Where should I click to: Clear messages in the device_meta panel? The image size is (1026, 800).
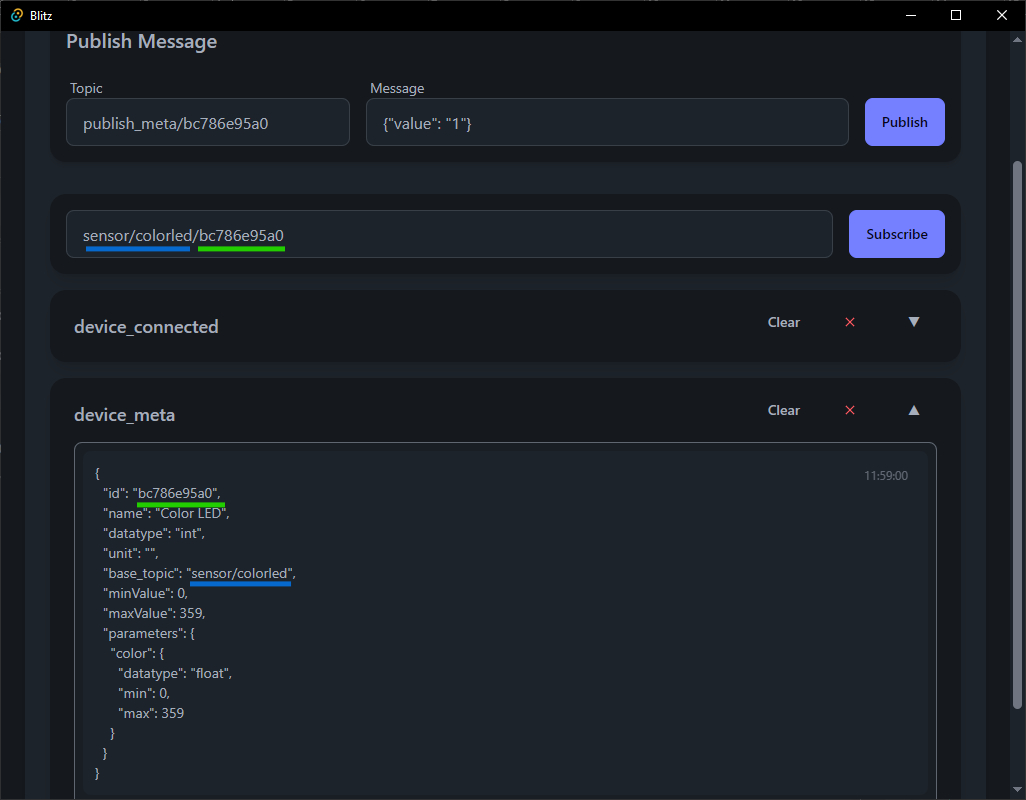point(783,410)
